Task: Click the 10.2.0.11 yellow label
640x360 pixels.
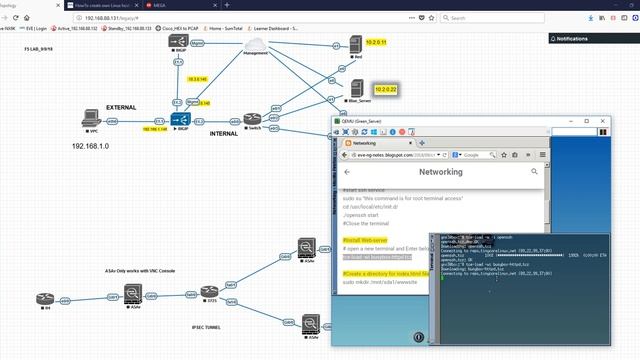Action: click(x=376, y=42)
